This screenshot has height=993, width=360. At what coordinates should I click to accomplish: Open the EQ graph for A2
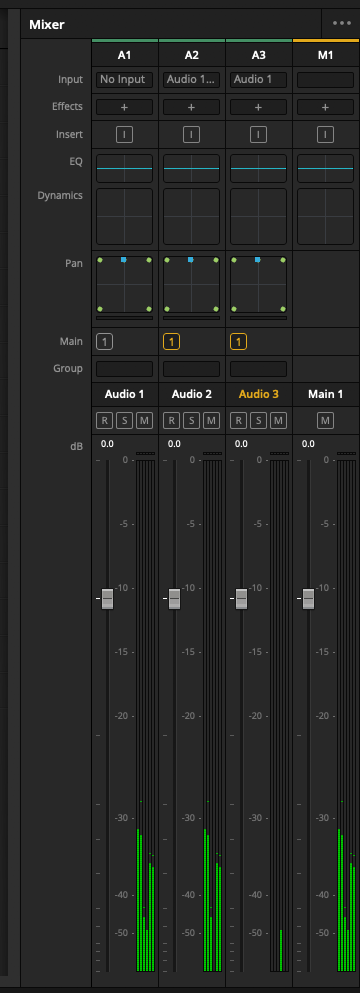[x=191, y=168]
